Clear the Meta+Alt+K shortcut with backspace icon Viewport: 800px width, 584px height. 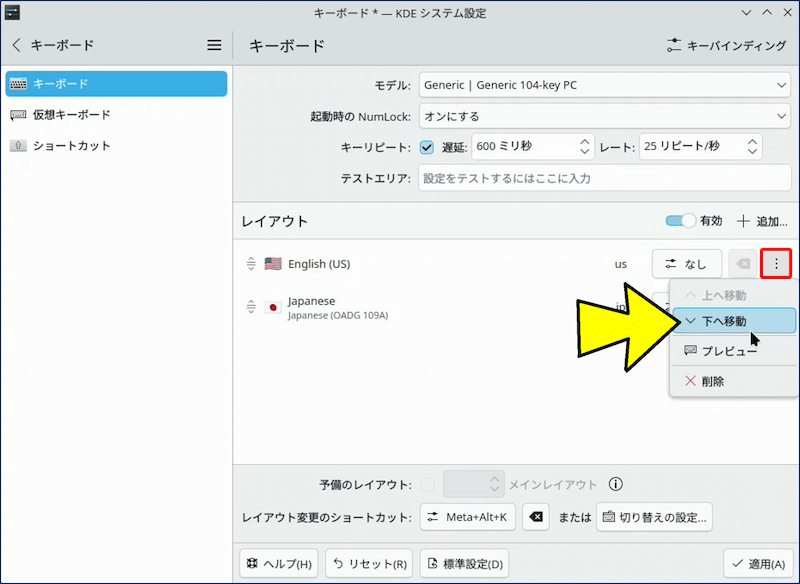pyautogui.click(x=536, y=517)
